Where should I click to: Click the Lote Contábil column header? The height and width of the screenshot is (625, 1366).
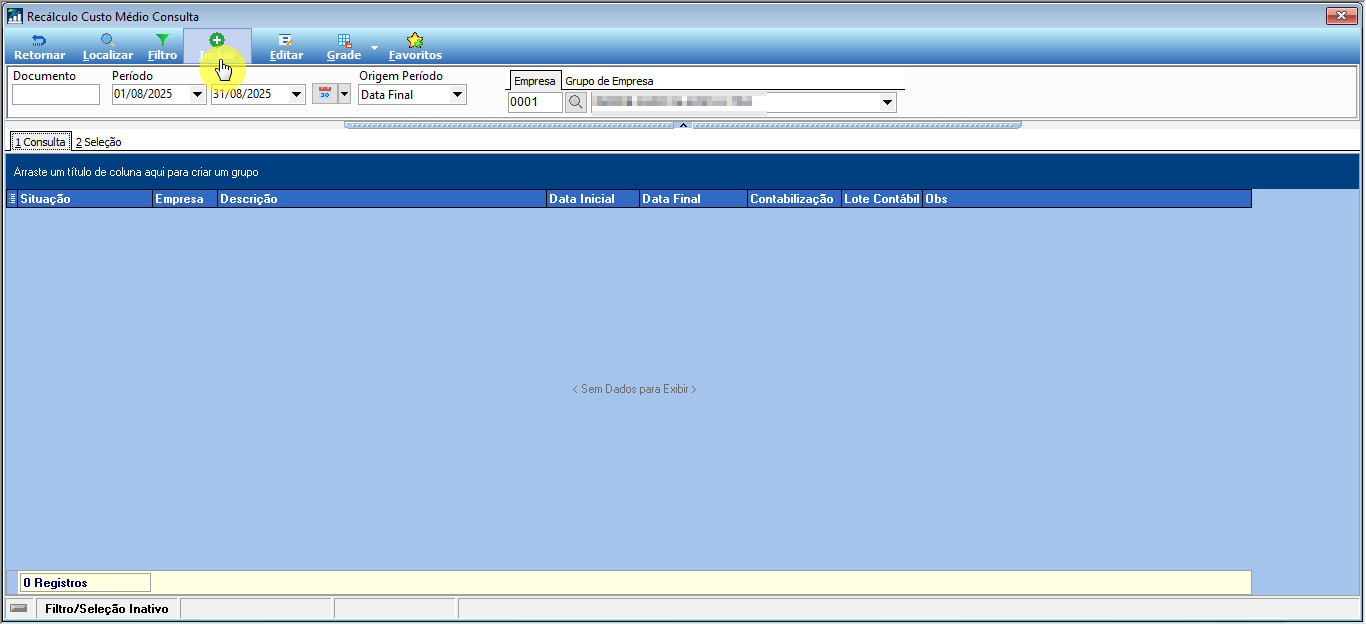tap(882, 199)
